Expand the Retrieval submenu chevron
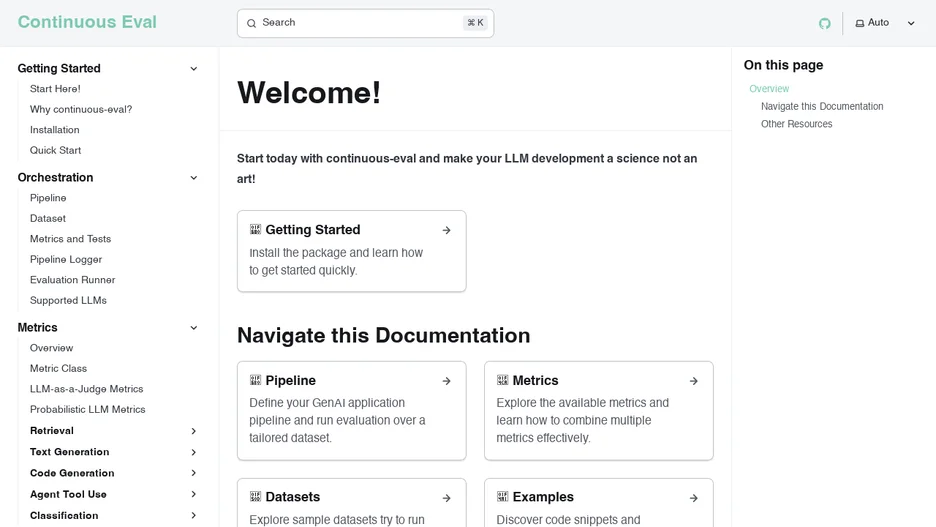Image resolution: width=936 pixels, height=527 pixels. pos(193,431)
